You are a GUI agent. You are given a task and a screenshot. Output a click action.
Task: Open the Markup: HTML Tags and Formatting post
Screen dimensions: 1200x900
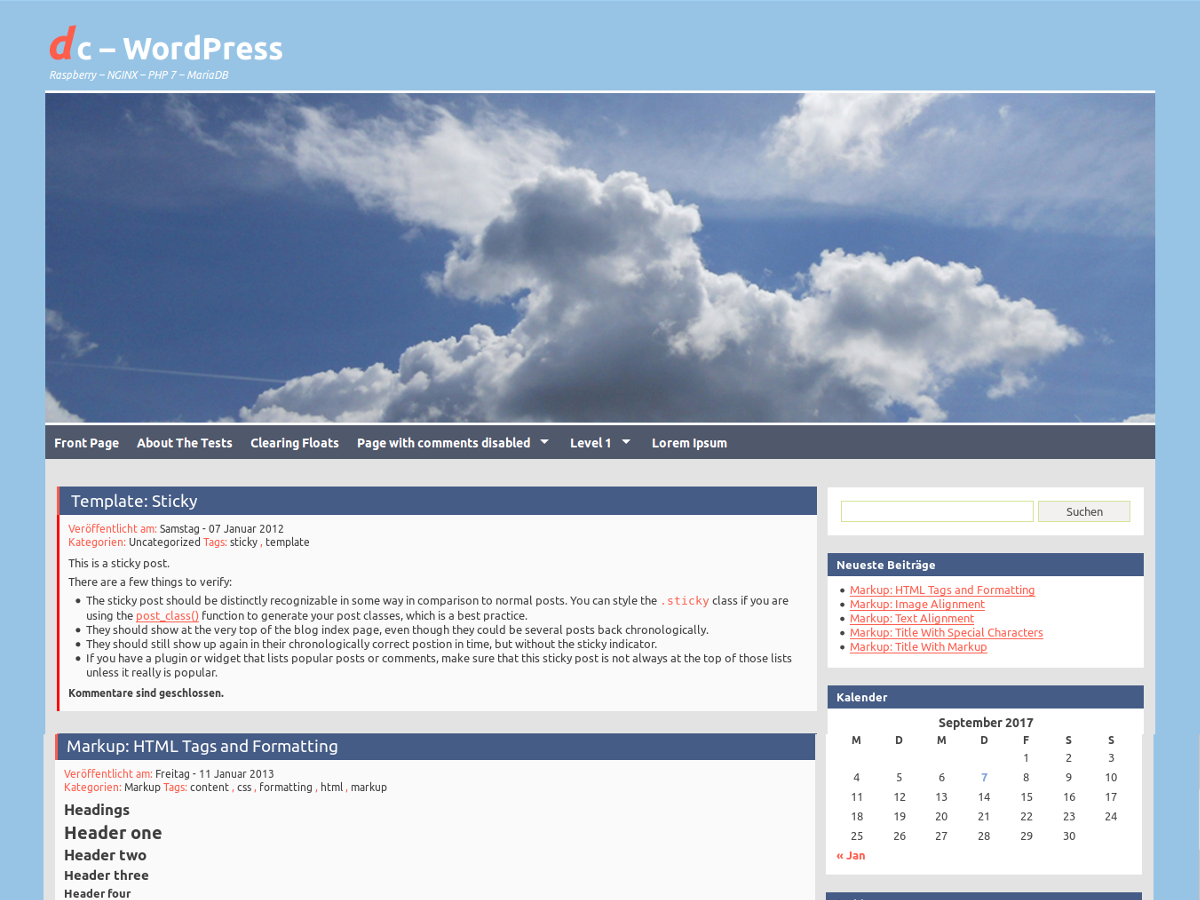pyautogui.click(x=942, y=589)
